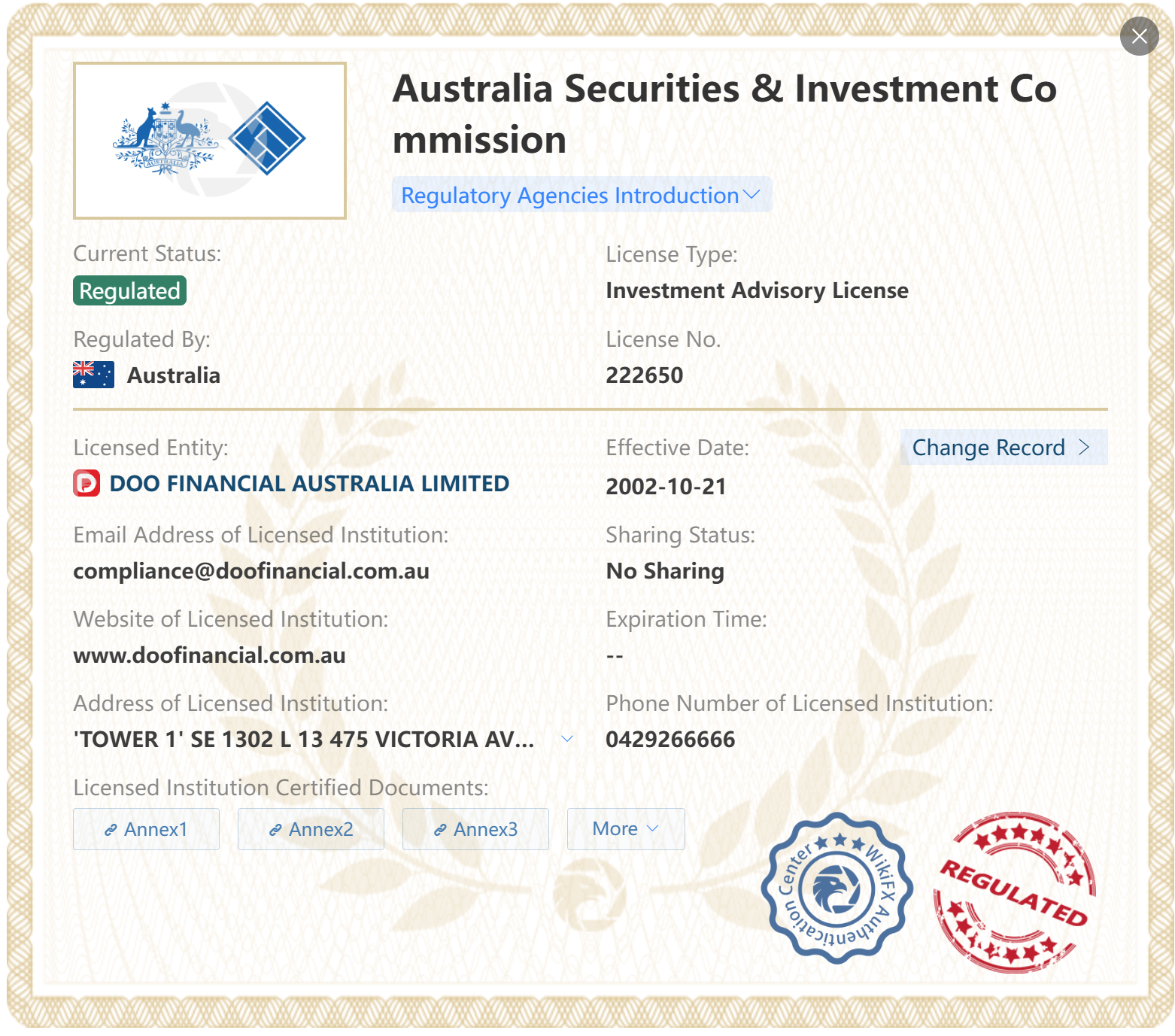Click the Australia flag icon

click(93, 375)
